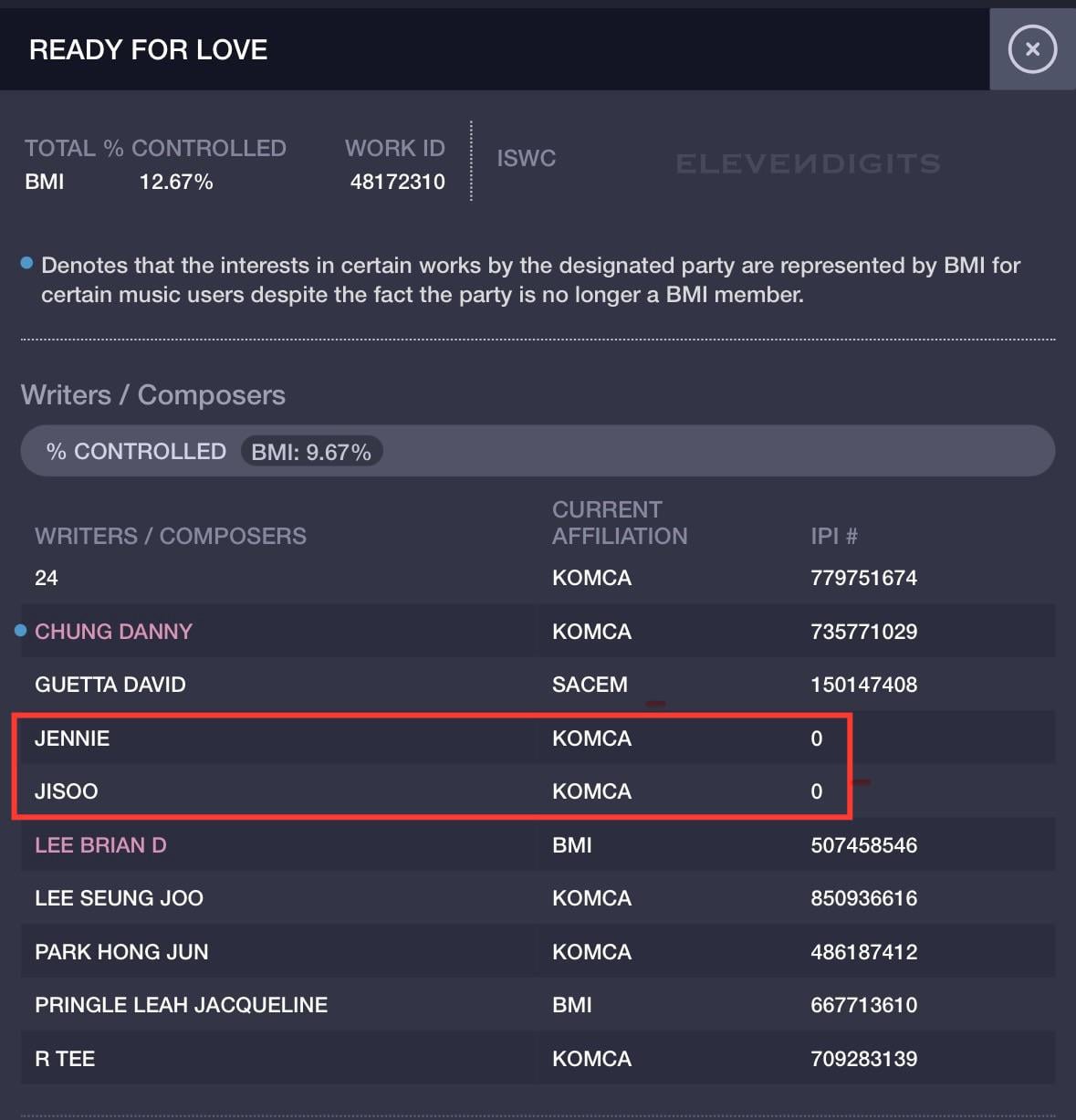Select JISOO writer name

pyautogui.click(x=67, y=791)
